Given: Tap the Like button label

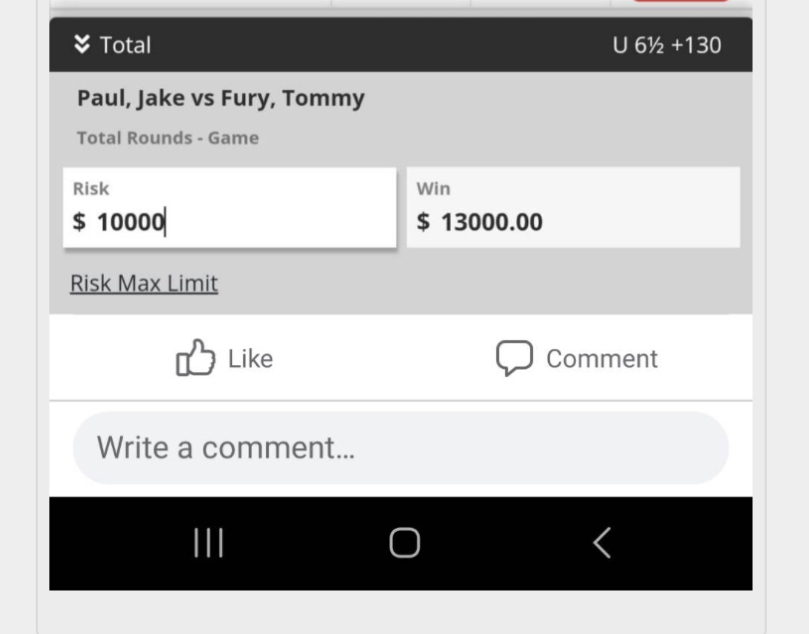Looking at the screenshot, I should pyautogui.click(x=251, y=359).
